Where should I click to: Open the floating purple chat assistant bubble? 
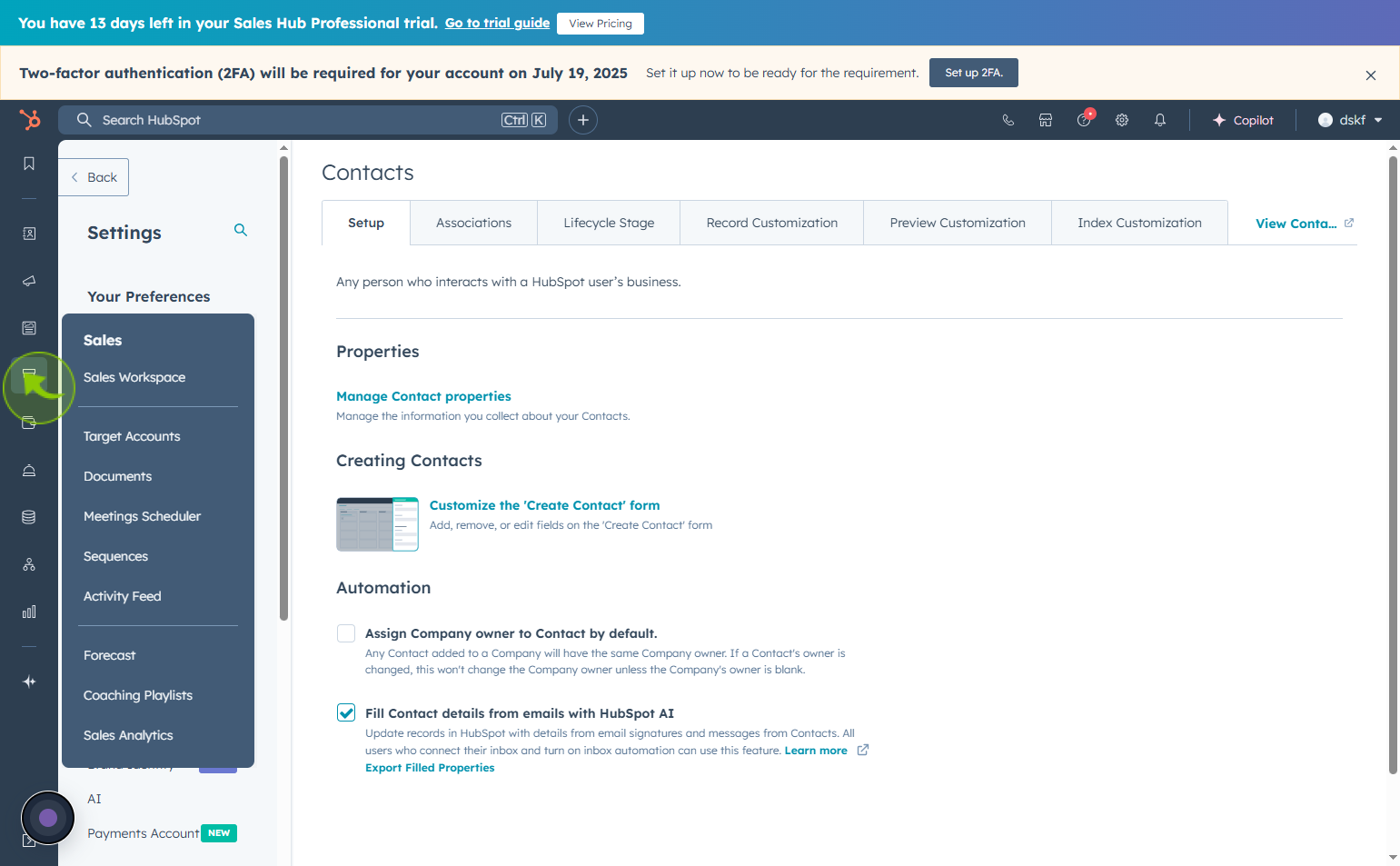pyautogui.click(x=48, y=818)
